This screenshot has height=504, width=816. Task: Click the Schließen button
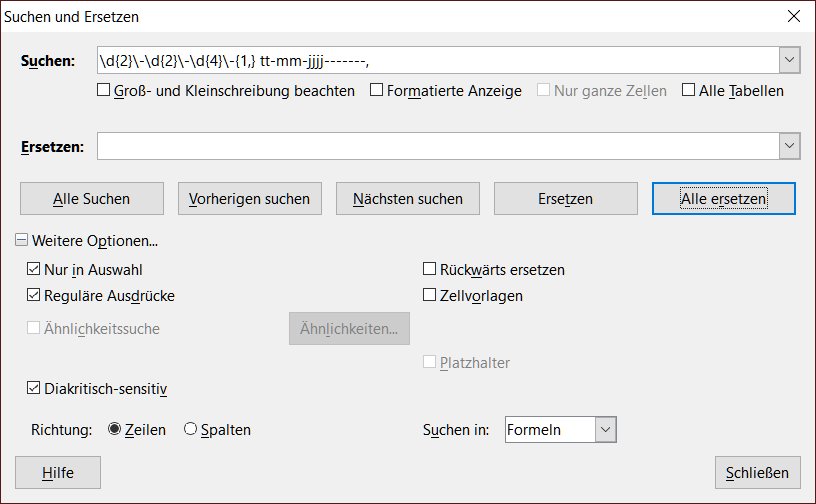coord(757,473)
